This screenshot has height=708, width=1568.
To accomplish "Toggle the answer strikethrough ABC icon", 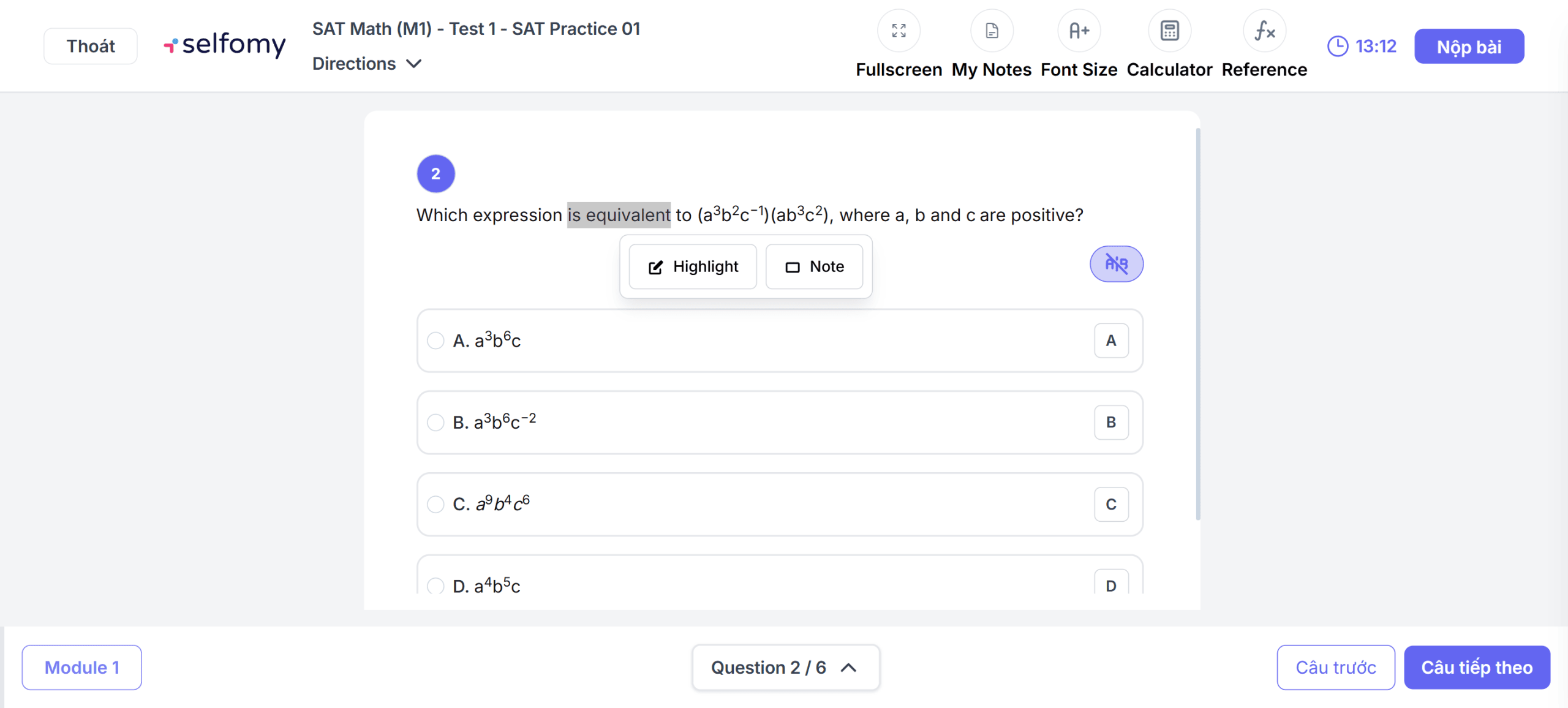I will tap(1116, 264).
